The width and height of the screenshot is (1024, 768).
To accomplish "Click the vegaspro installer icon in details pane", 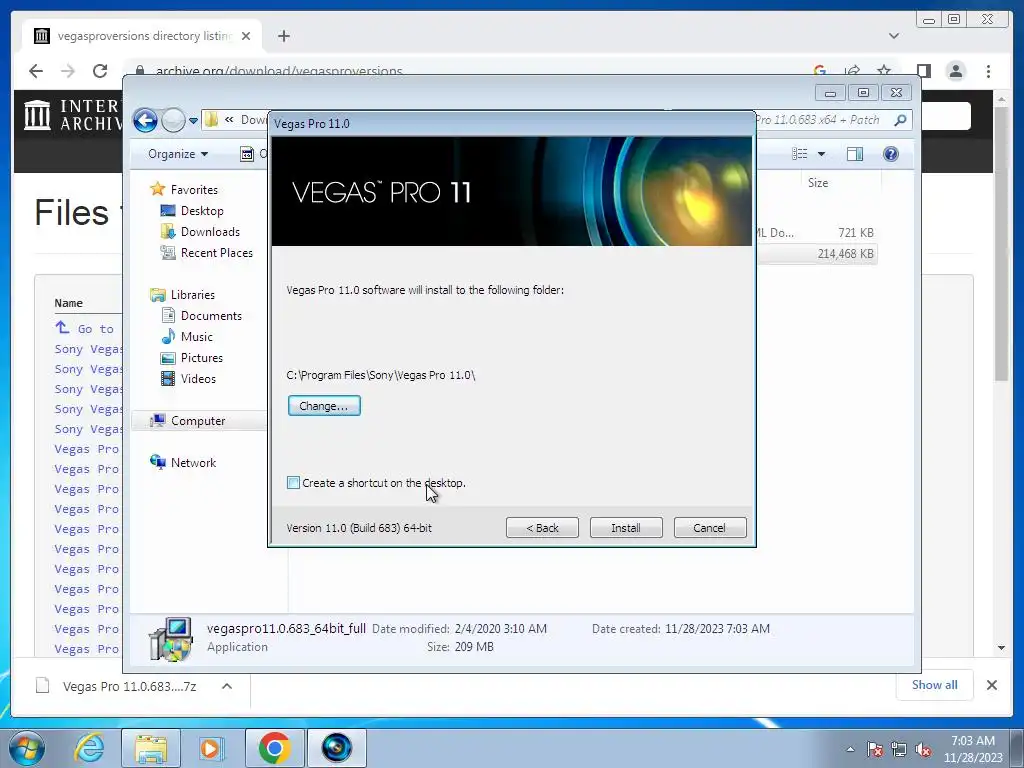I will pyautogui.click(x=170, y=639).
